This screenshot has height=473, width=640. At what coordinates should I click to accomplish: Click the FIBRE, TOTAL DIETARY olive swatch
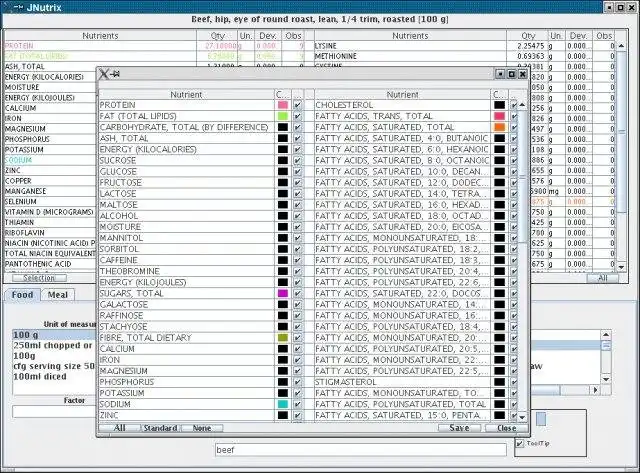[x=282, y=338]
